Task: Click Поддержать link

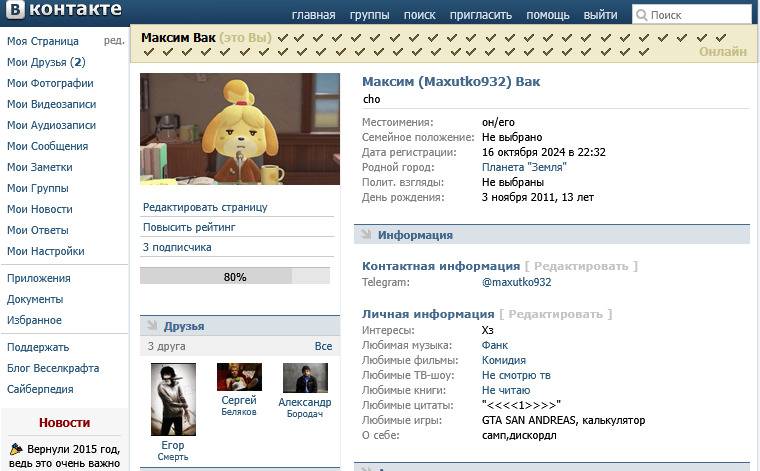Action: point(38,347)
